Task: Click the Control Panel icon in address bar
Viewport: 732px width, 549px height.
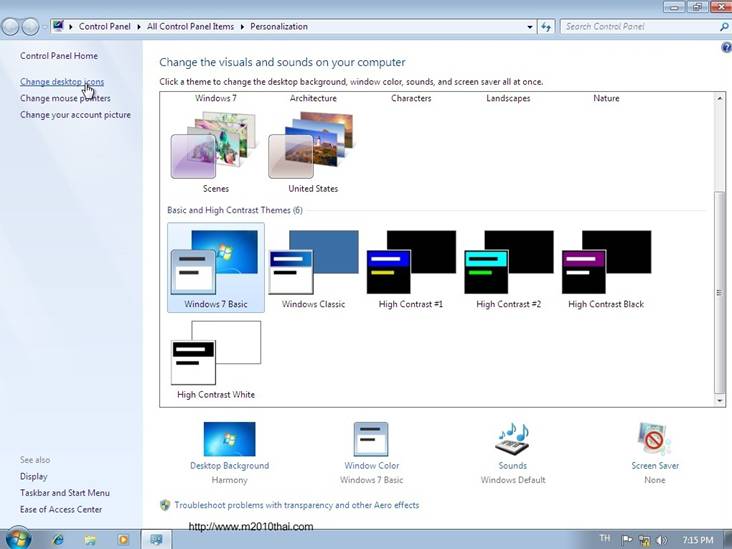Action: pyautogui.click(x=58, y=26)
